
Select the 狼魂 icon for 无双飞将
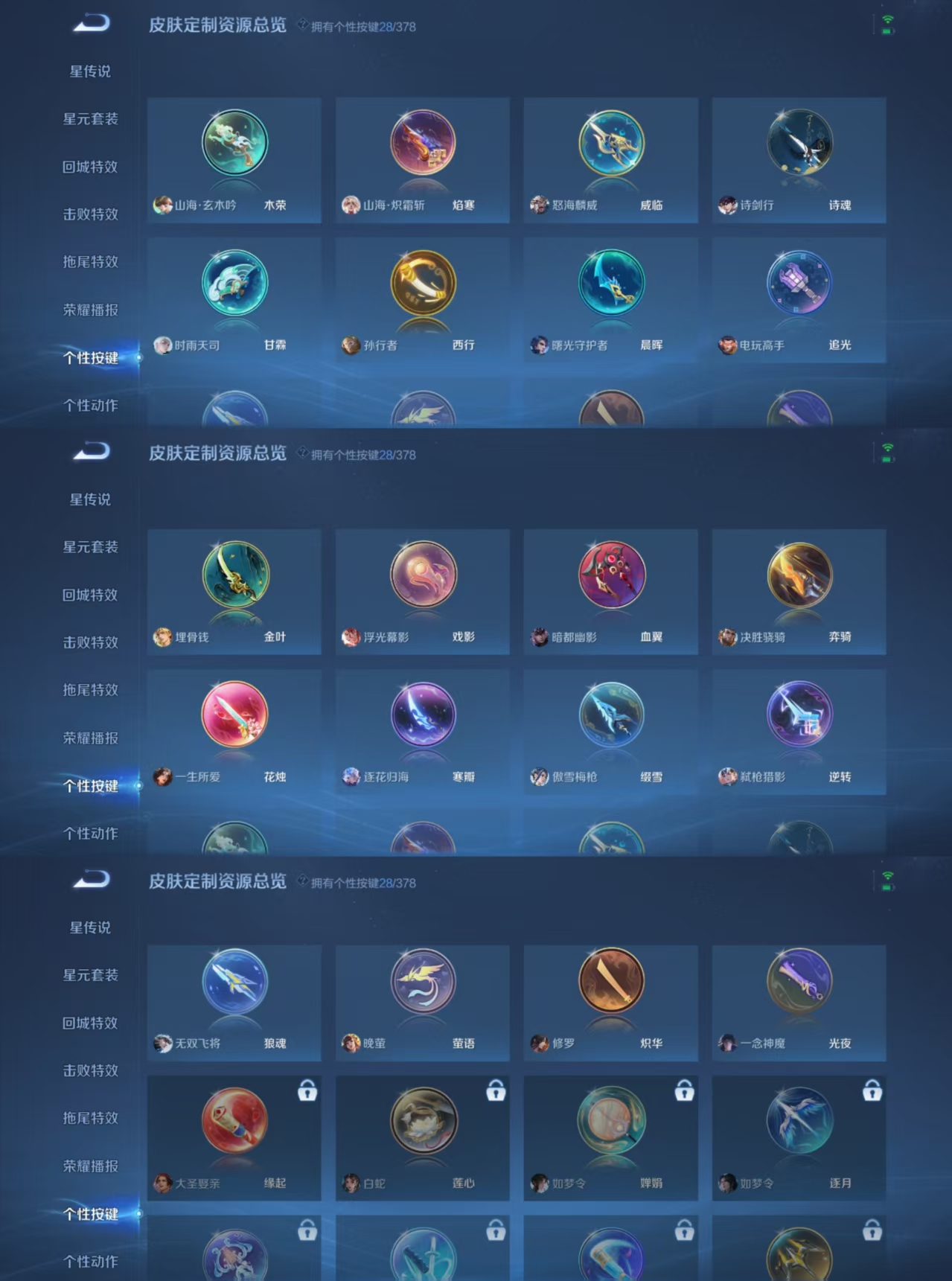pyautogui.click(x=234, y=982)
